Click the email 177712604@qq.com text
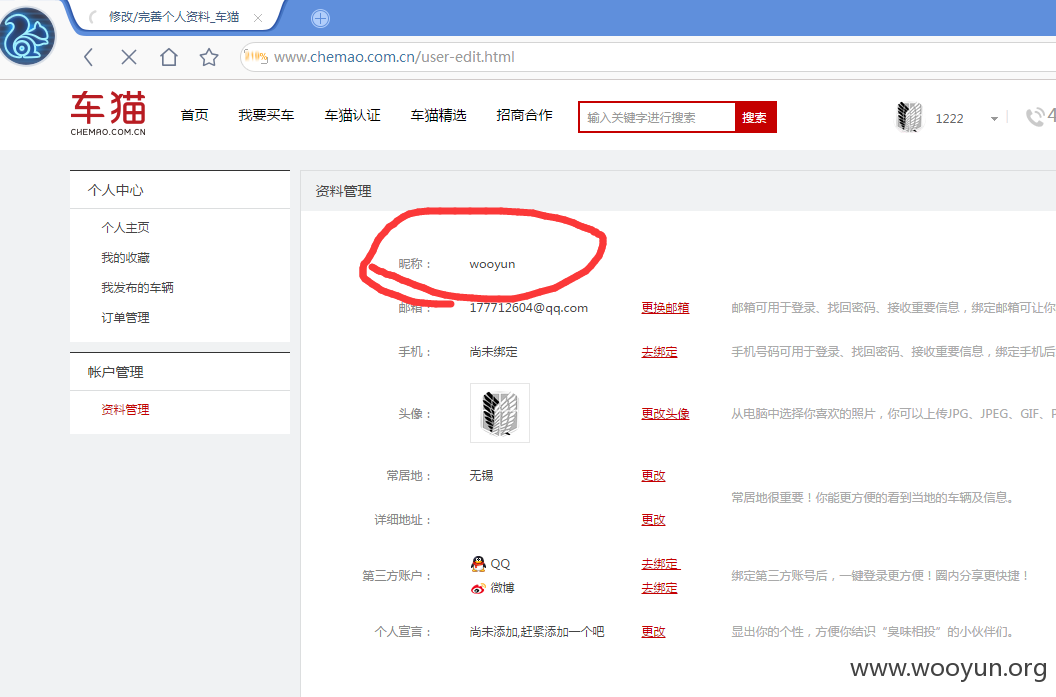Screen dimensions: 1056x697 pos(529,308)
